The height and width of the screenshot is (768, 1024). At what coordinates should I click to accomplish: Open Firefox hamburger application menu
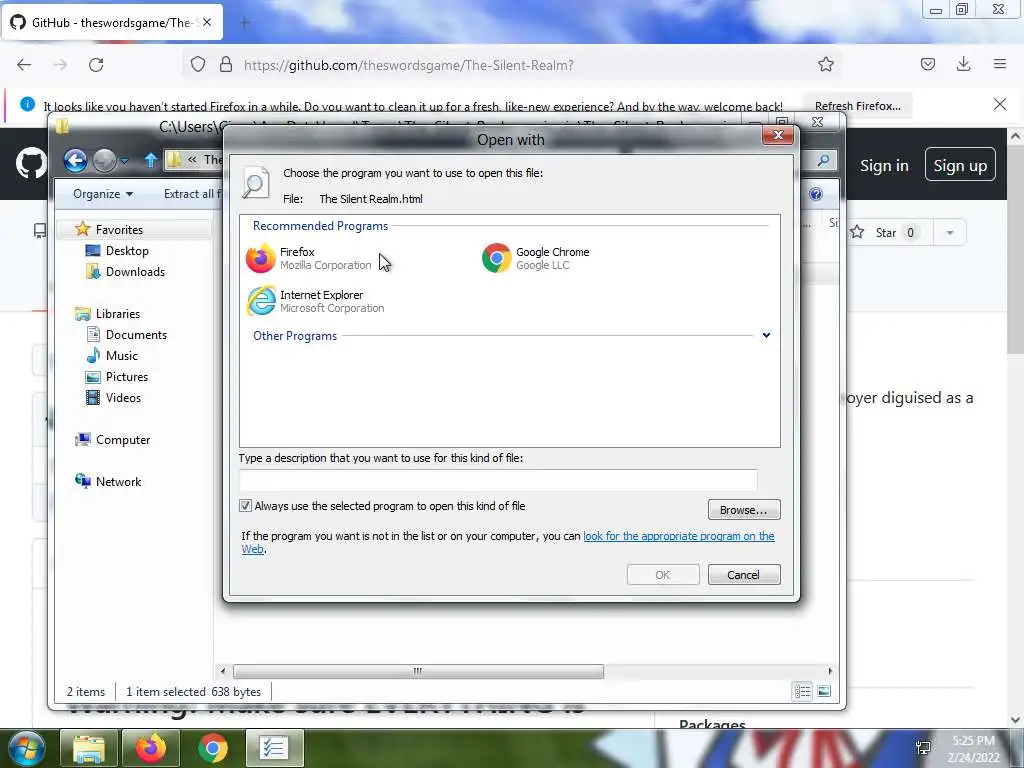click(1000, 64)
